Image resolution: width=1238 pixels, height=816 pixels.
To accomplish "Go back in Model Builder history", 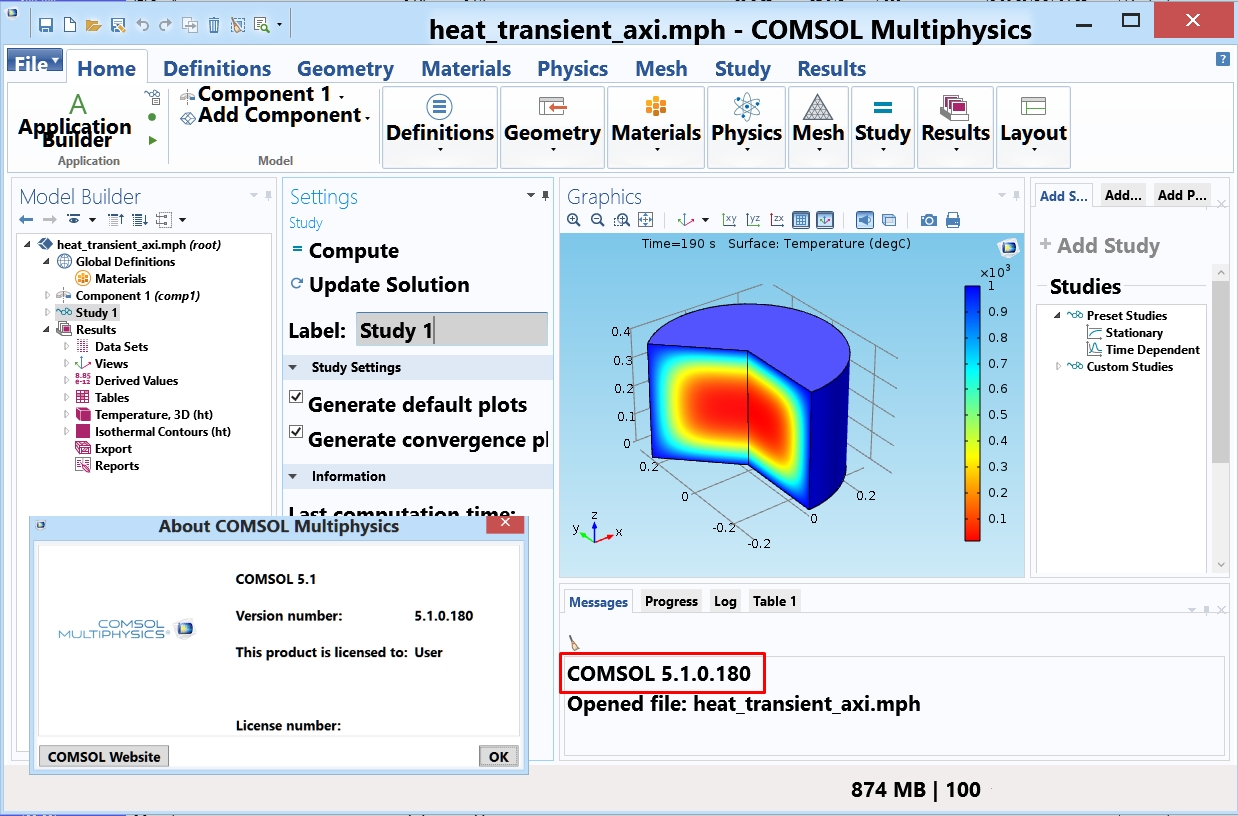I will [26, 219].
